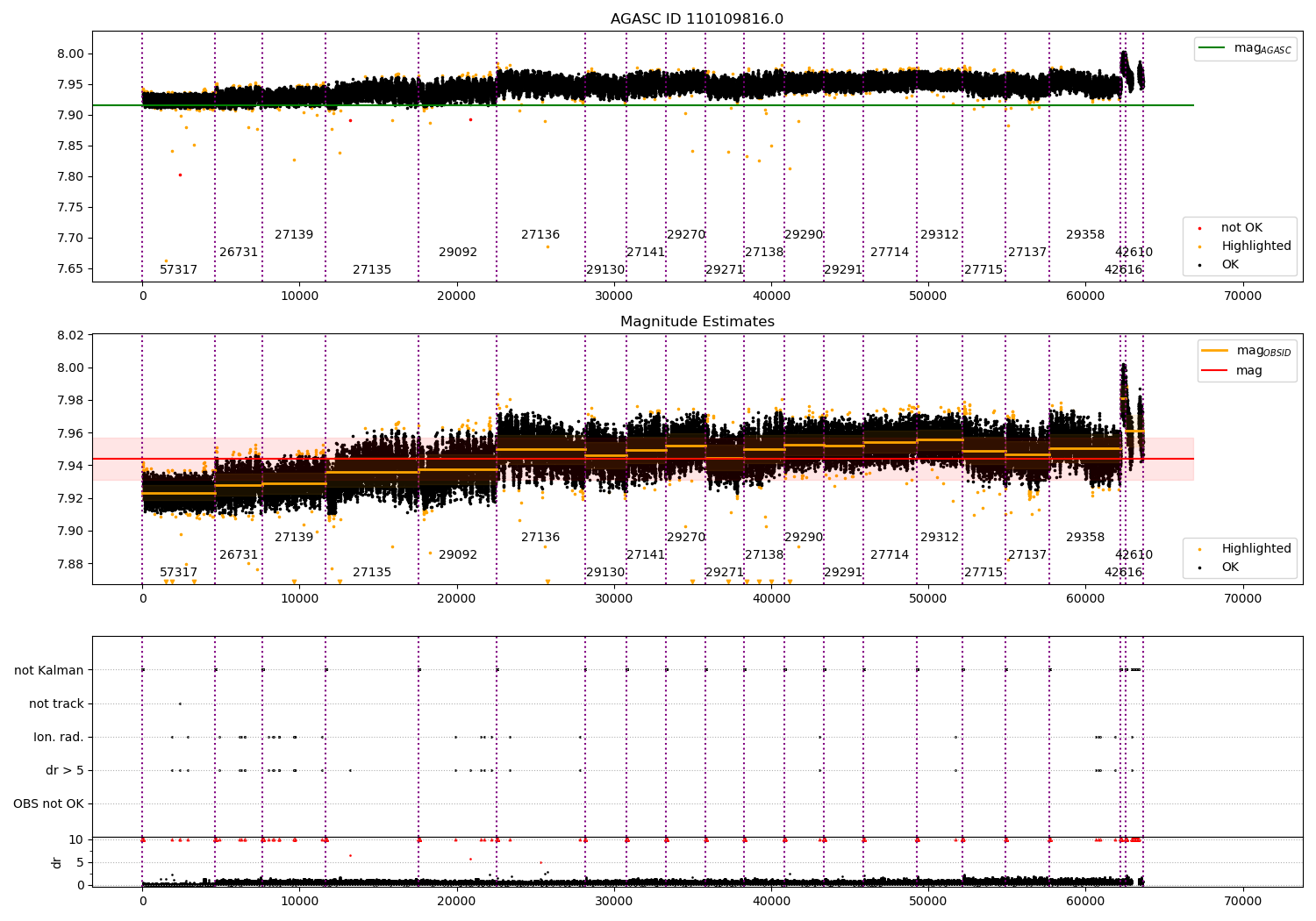
Task: Select "Highlighted" in the top plot legend
Action: (x=1256, y=246)
